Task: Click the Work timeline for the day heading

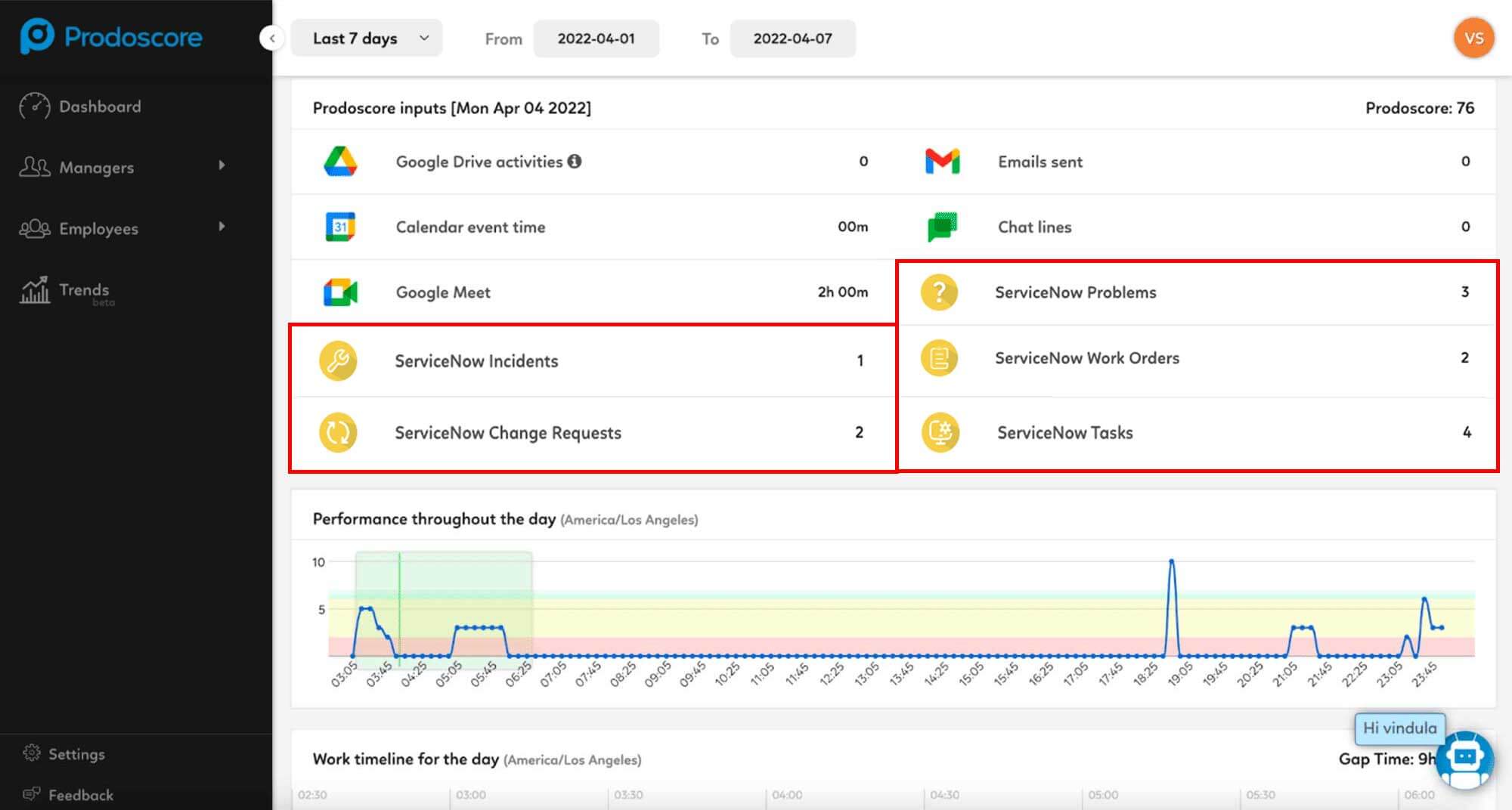Action: coord(405,759)
